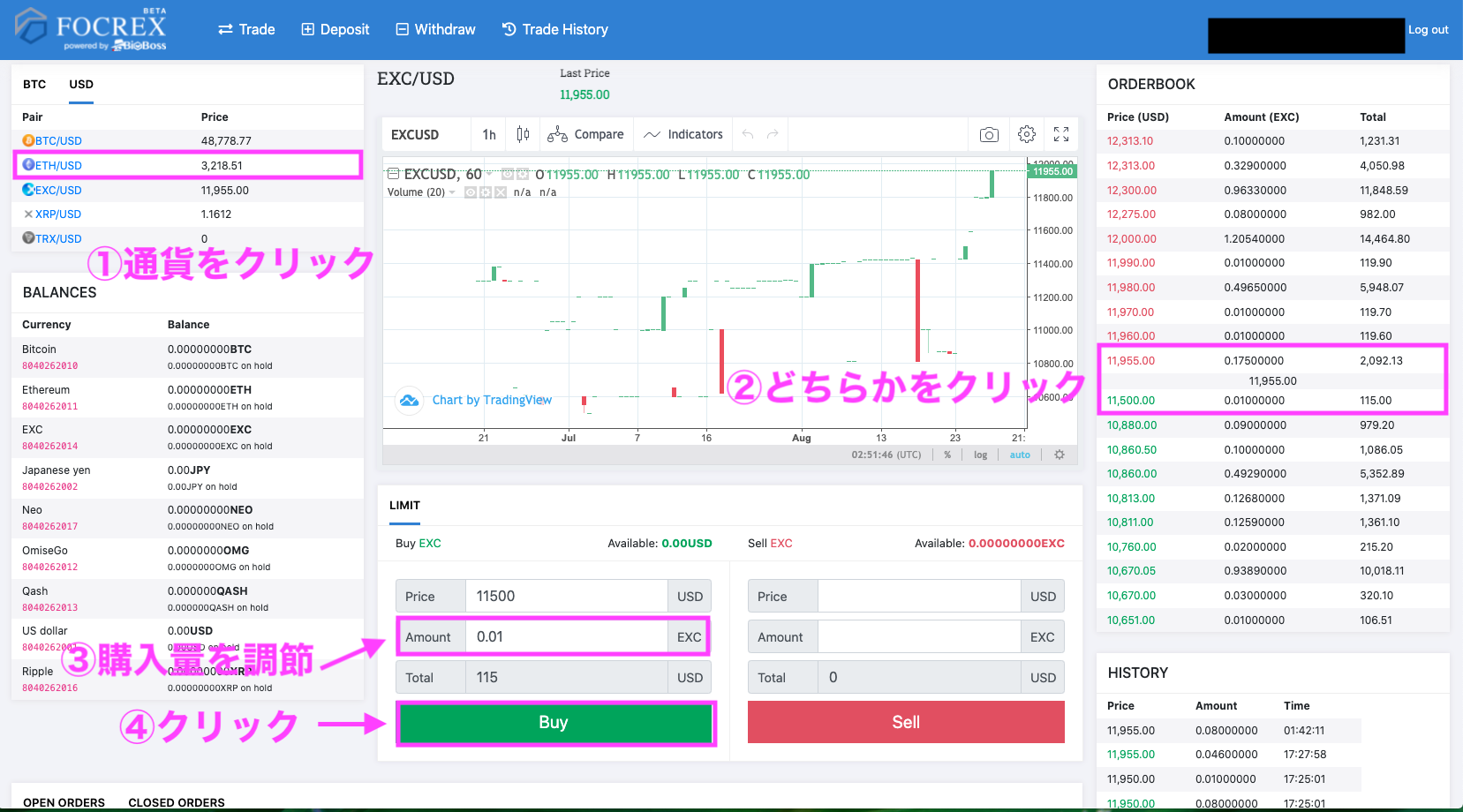The height and width of the screenshot is (812, 1463).
Task: Open the Compare symbols tool
Action: click(585, 134)
